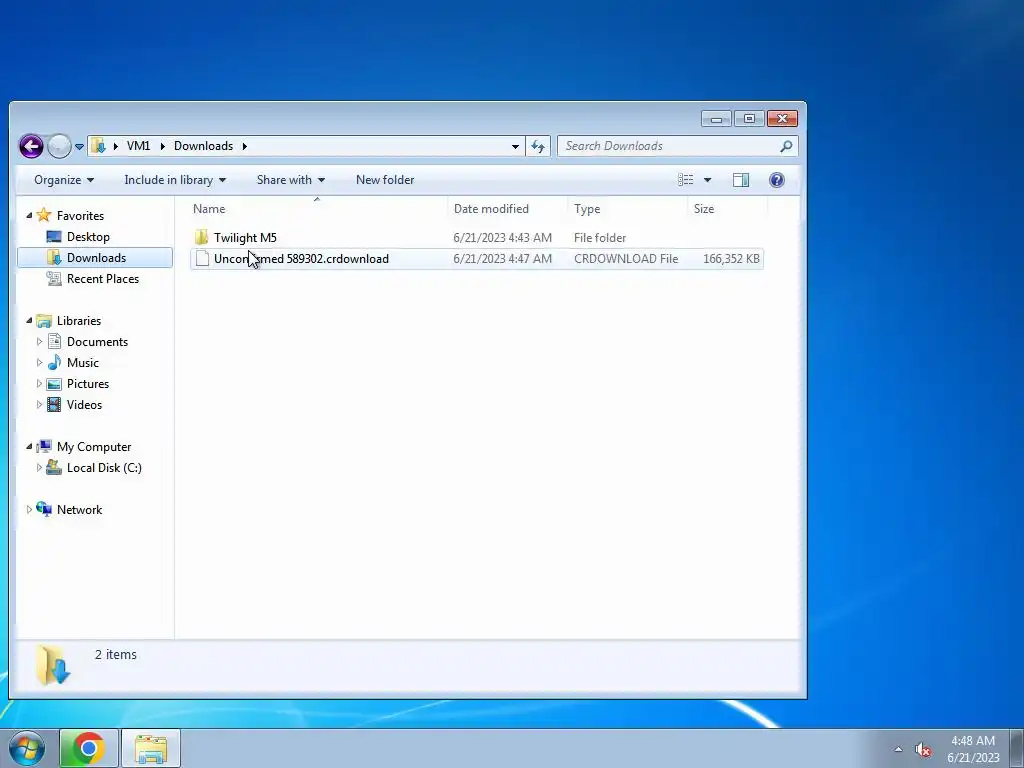
Task: Click the 6/21/2023 4:43 AM date cell
Action: coord(502,238)
